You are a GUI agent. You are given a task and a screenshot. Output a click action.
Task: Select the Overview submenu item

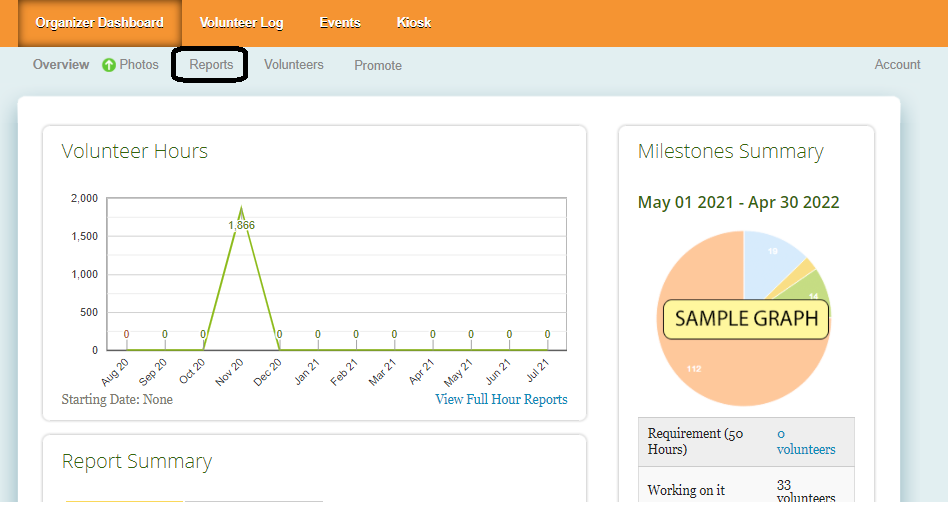[x=61, y=65]
